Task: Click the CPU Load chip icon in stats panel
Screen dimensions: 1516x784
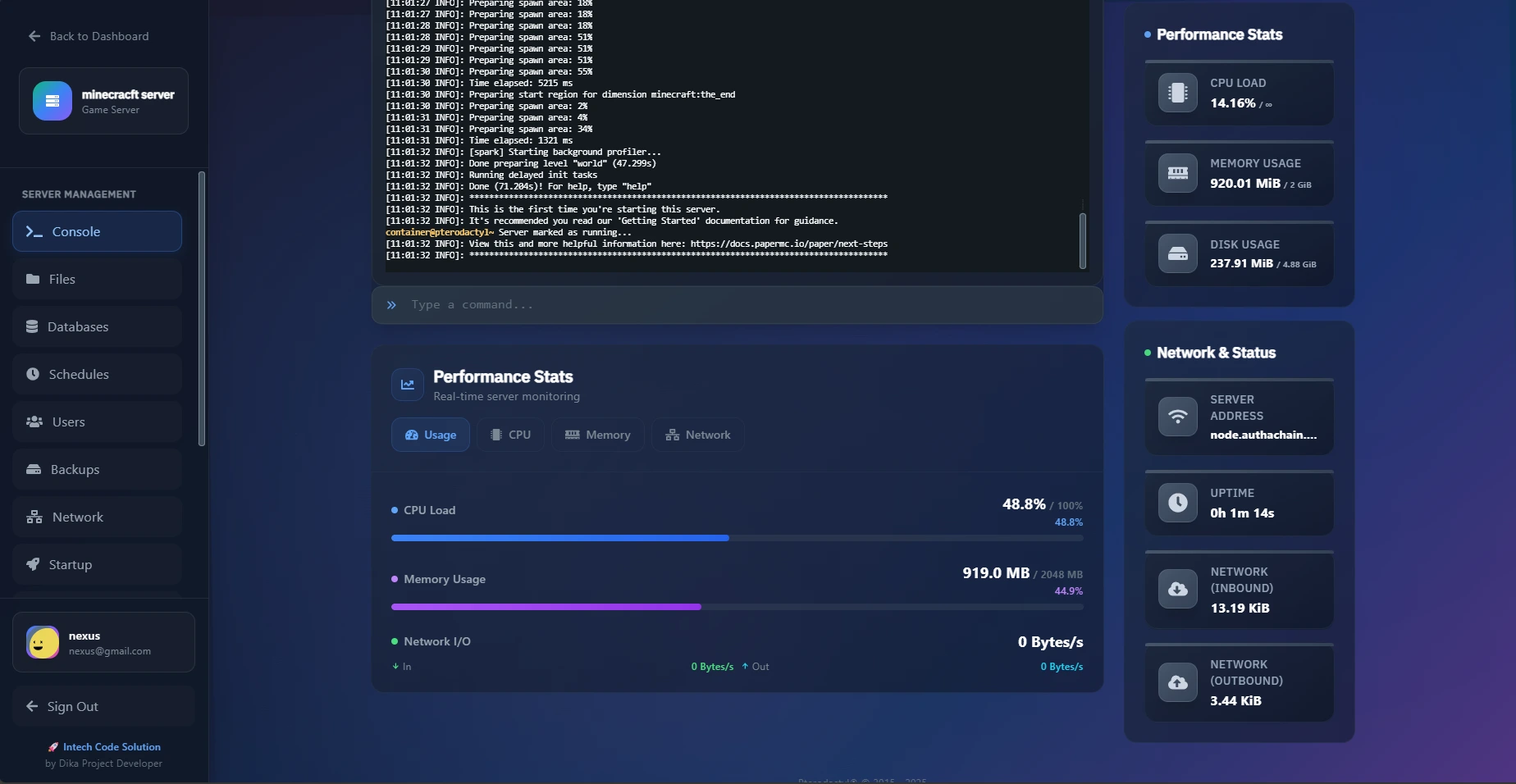Action: pyautogui.click(x=1177, y=93)
